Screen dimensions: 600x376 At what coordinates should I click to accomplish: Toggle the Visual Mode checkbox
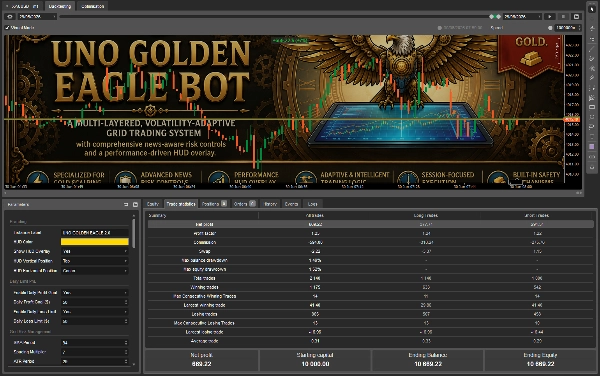click(7, 28)
